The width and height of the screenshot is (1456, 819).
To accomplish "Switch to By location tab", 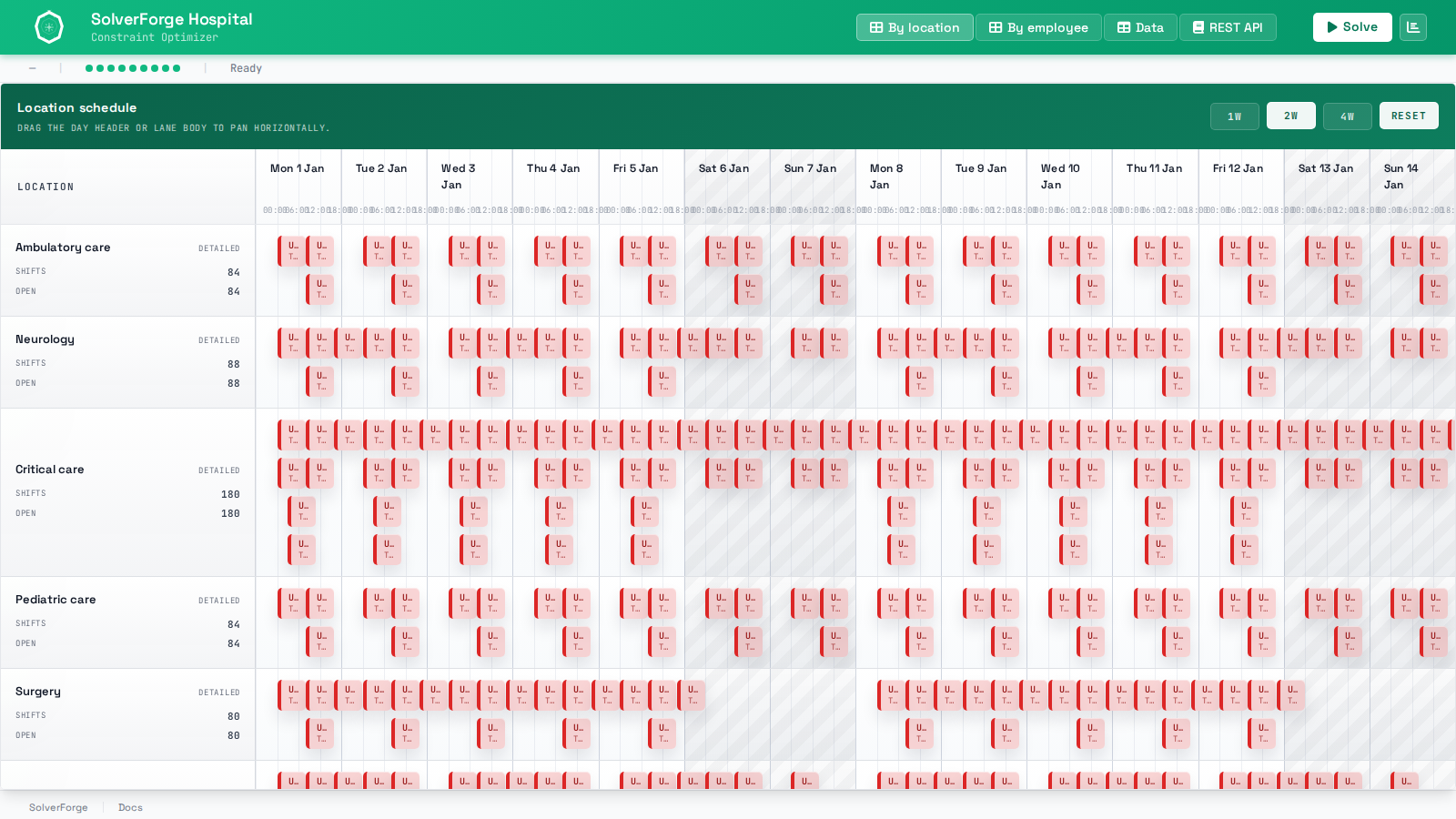I will tap(915, 27).
